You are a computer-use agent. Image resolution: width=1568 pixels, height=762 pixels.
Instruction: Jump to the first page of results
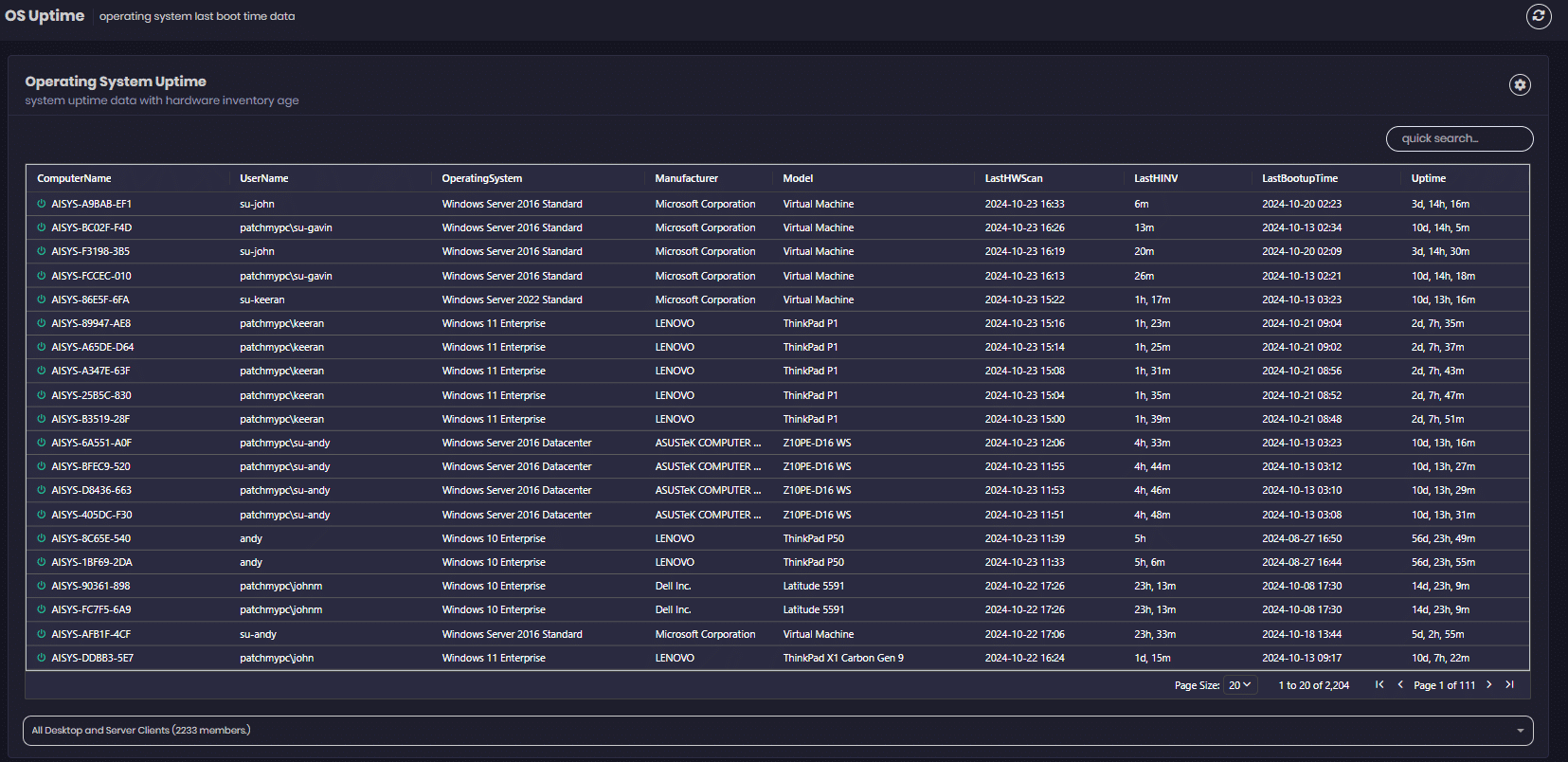pyautogui.click(x=1379, y=685)
